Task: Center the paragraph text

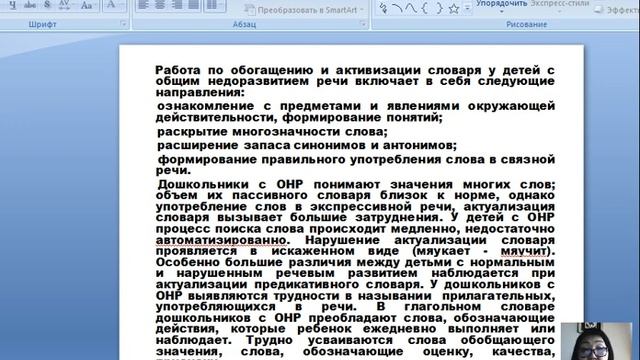Action: pos(160,5)
